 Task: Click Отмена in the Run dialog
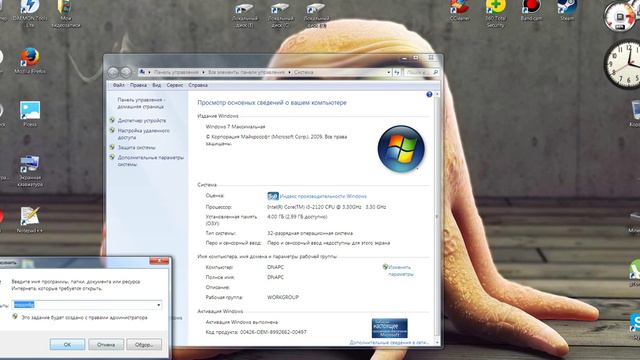click(x=106, y=344)
